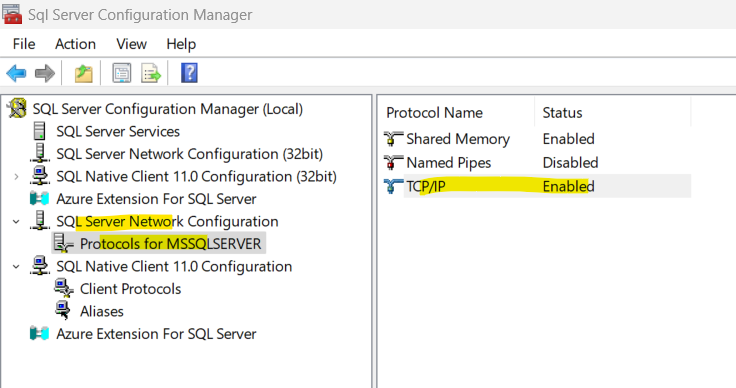Click the Named Pipes protocol icon
This screenshot has width=736, height=388.
(393, 162)
